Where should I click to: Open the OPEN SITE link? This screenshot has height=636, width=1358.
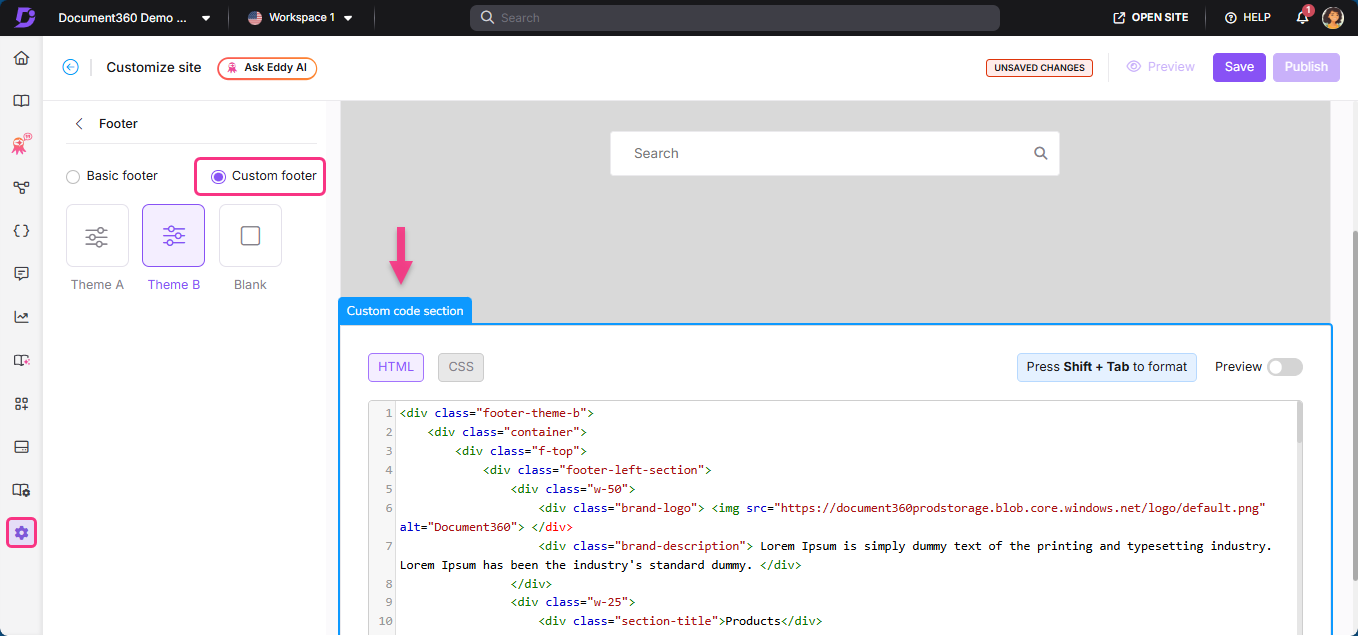(x=1151, y=18)
